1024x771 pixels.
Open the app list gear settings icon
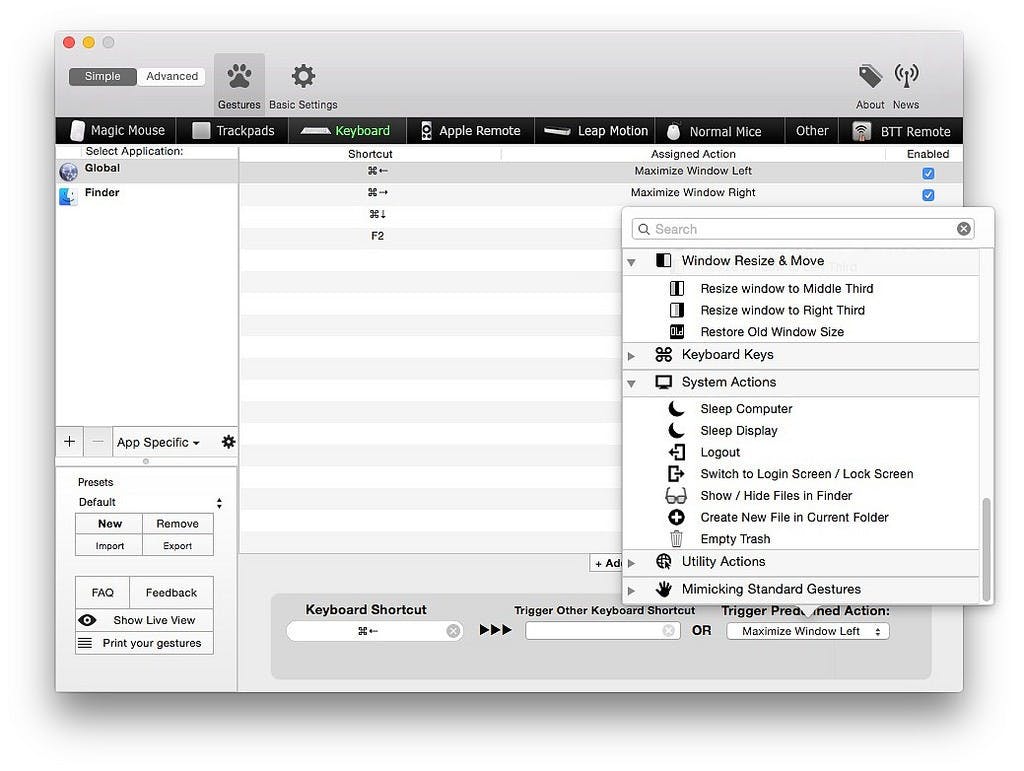pos(228,442)
